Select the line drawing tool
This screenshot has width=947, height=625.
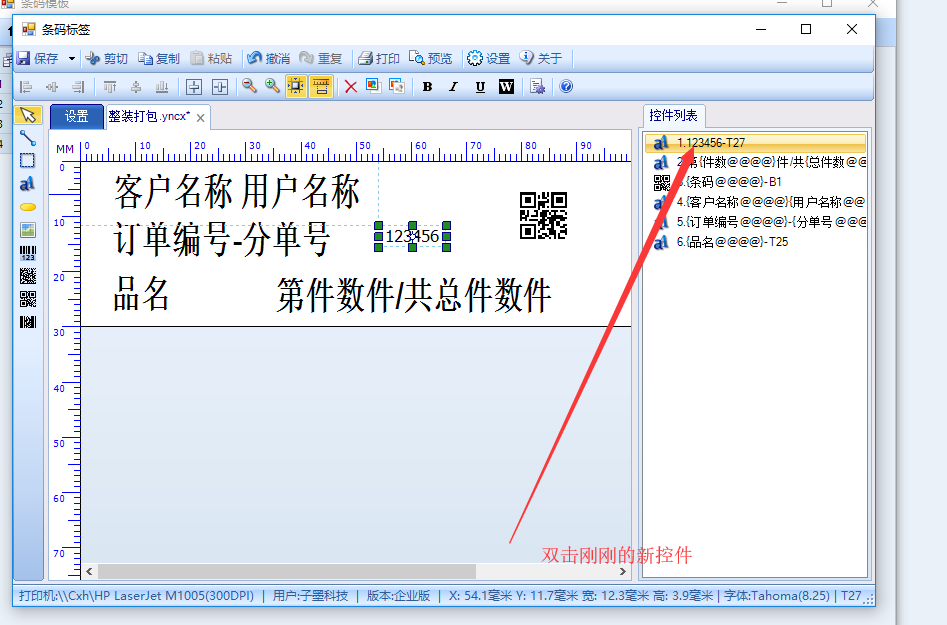point(28,138)
